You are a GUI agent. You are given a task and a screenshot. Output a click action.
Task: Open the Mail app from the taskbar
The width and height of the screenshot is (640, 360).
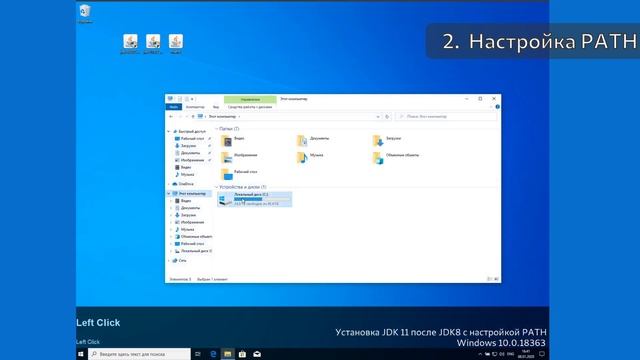click(257, 354)
